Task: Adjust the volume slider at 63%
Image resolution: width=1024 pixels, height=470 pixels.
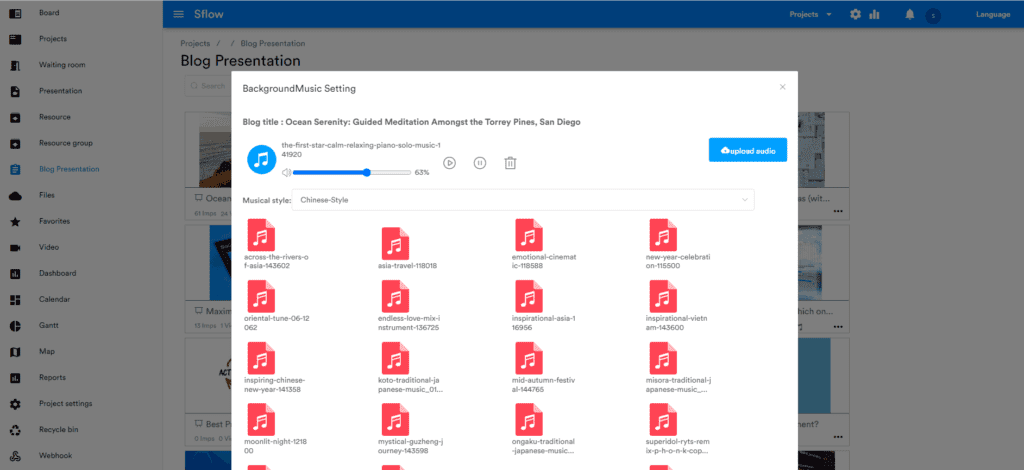Action: [x=368, y=173]
